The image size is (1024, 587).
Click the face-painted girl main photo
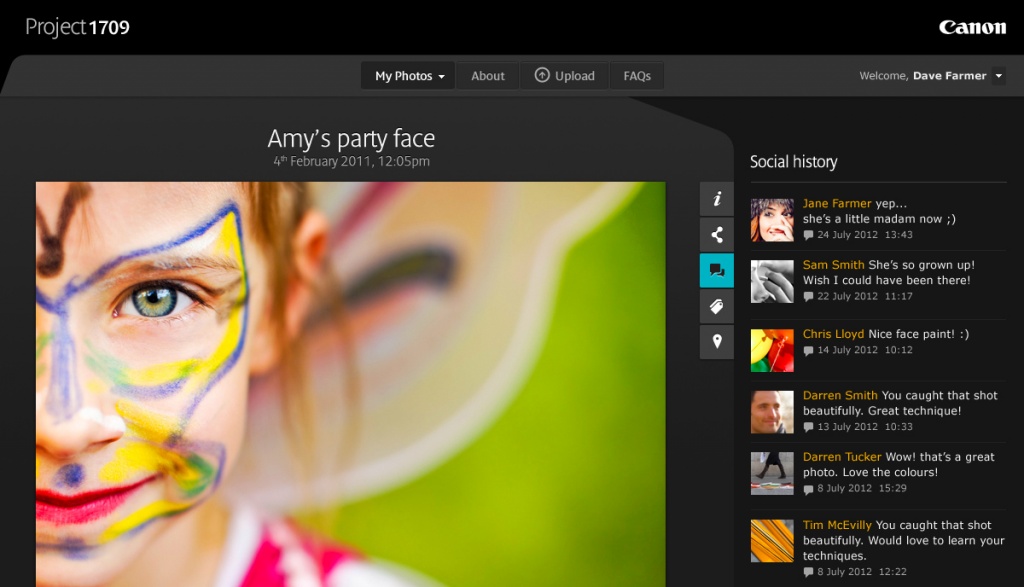pyautogui.click(x=351, y=384)
